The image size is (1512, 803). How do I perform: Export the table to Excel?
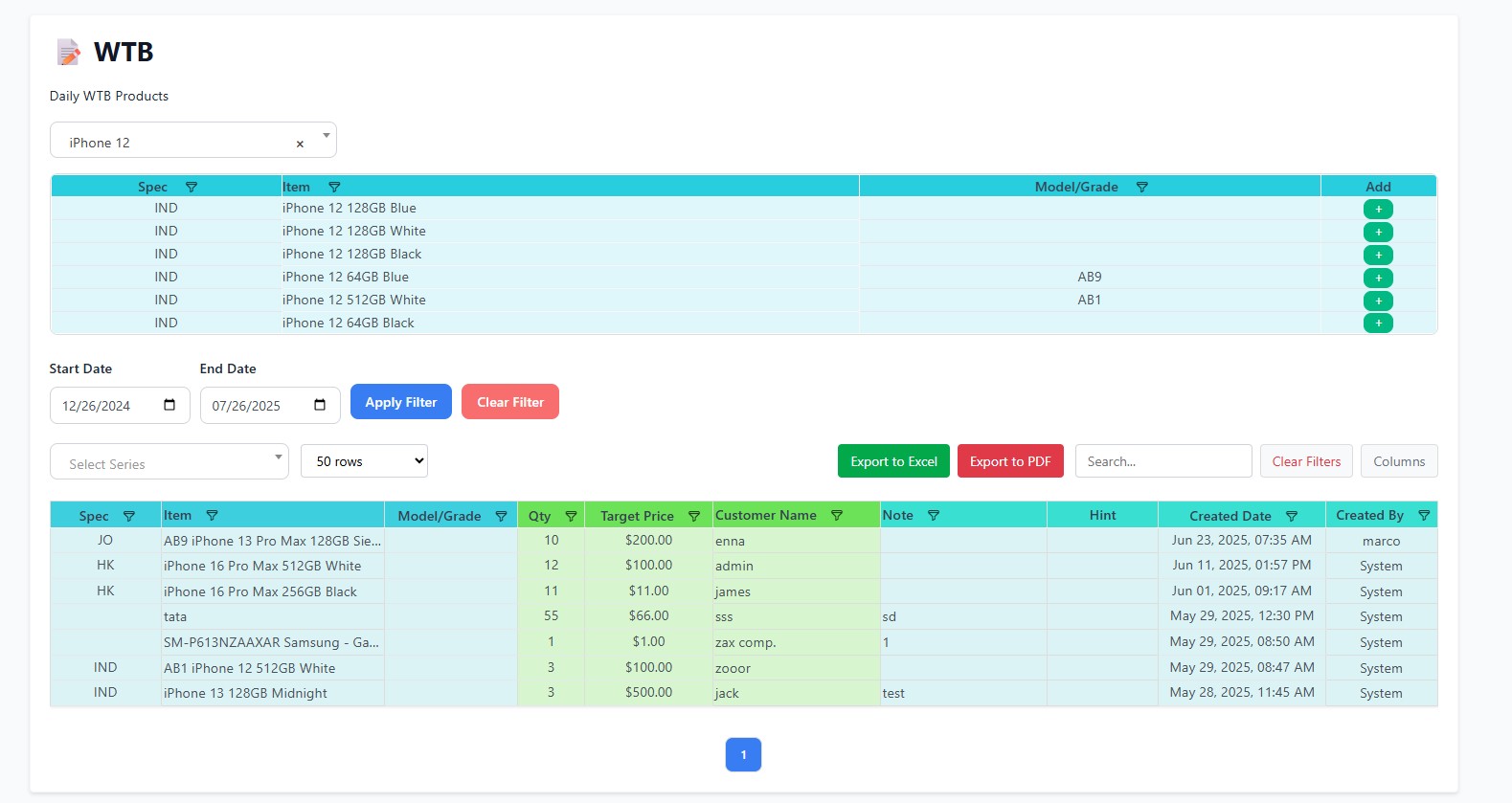coord(893,461)
